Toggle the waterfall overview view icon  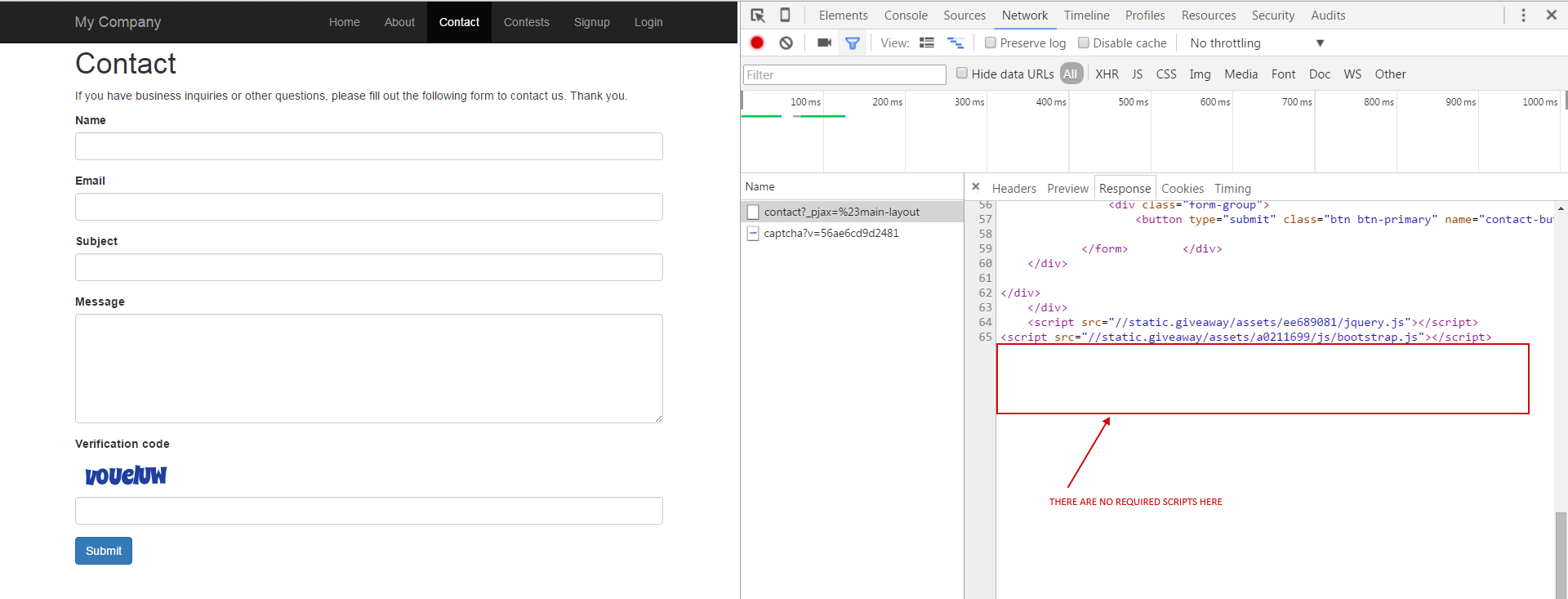[955, 42]
